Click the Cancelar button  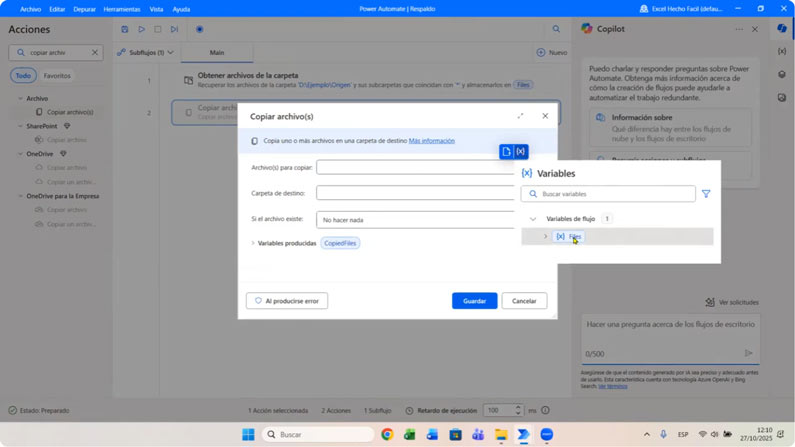[x=524, y=301]
